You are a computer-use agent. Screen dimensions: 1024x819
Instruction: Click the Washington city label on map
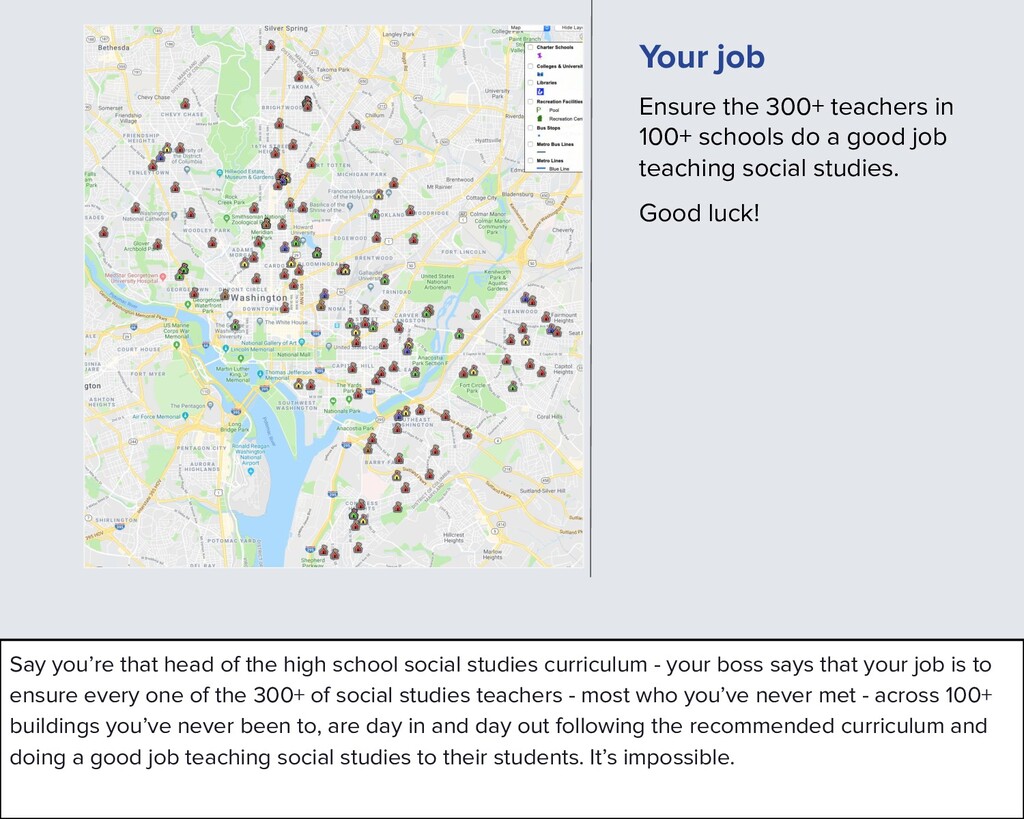pos(259,298)
